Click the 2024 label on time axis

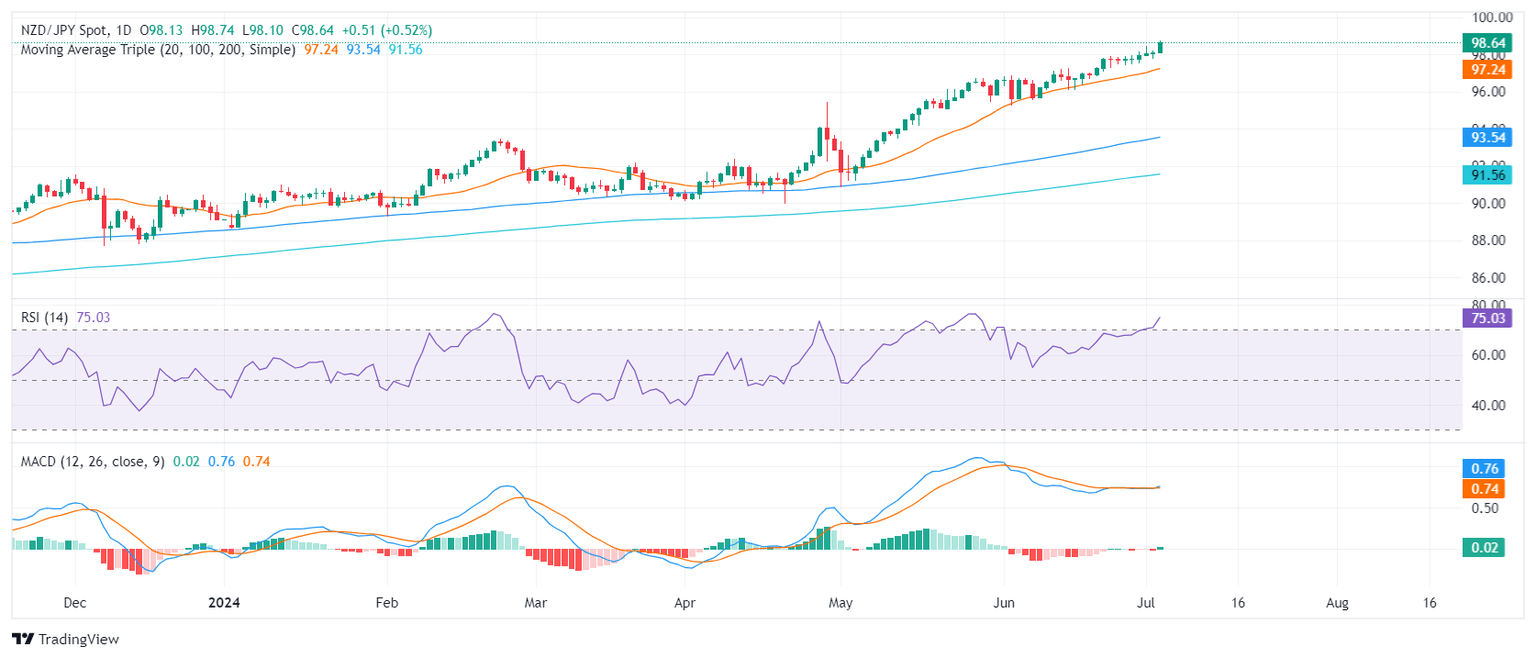pos(224,604)
